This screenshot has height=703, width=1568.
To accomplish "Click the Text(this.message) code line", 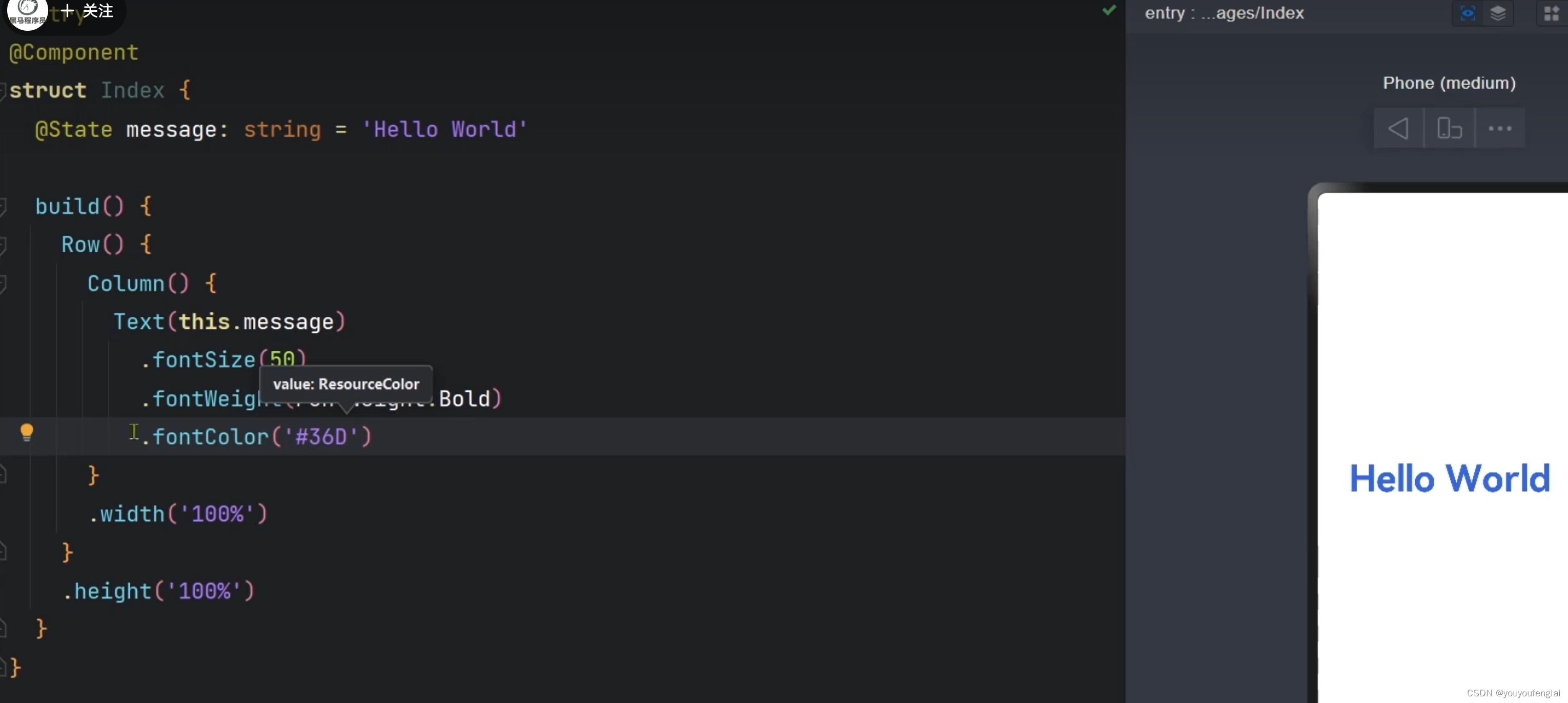I will 230,322.
